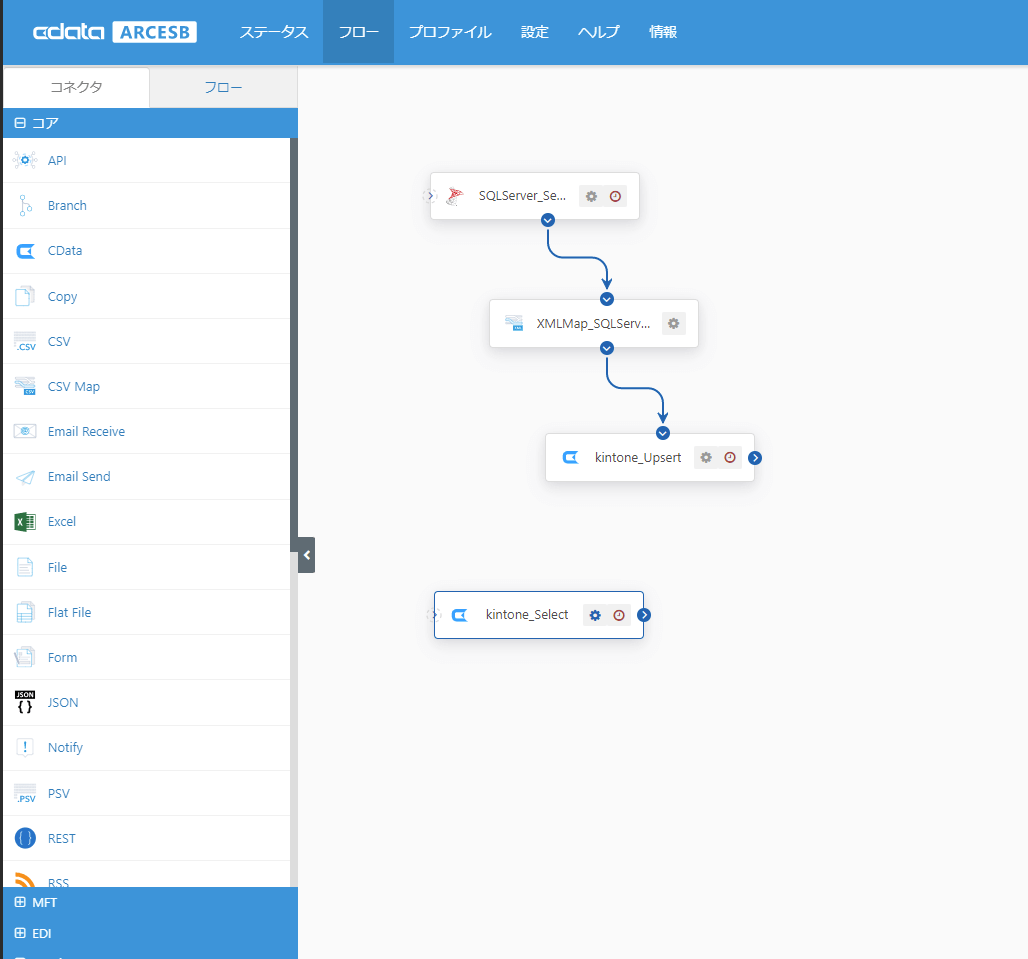Click clock icon on kintone_Select node
Screen dimensions: 1028x959
tap(619, 615)
